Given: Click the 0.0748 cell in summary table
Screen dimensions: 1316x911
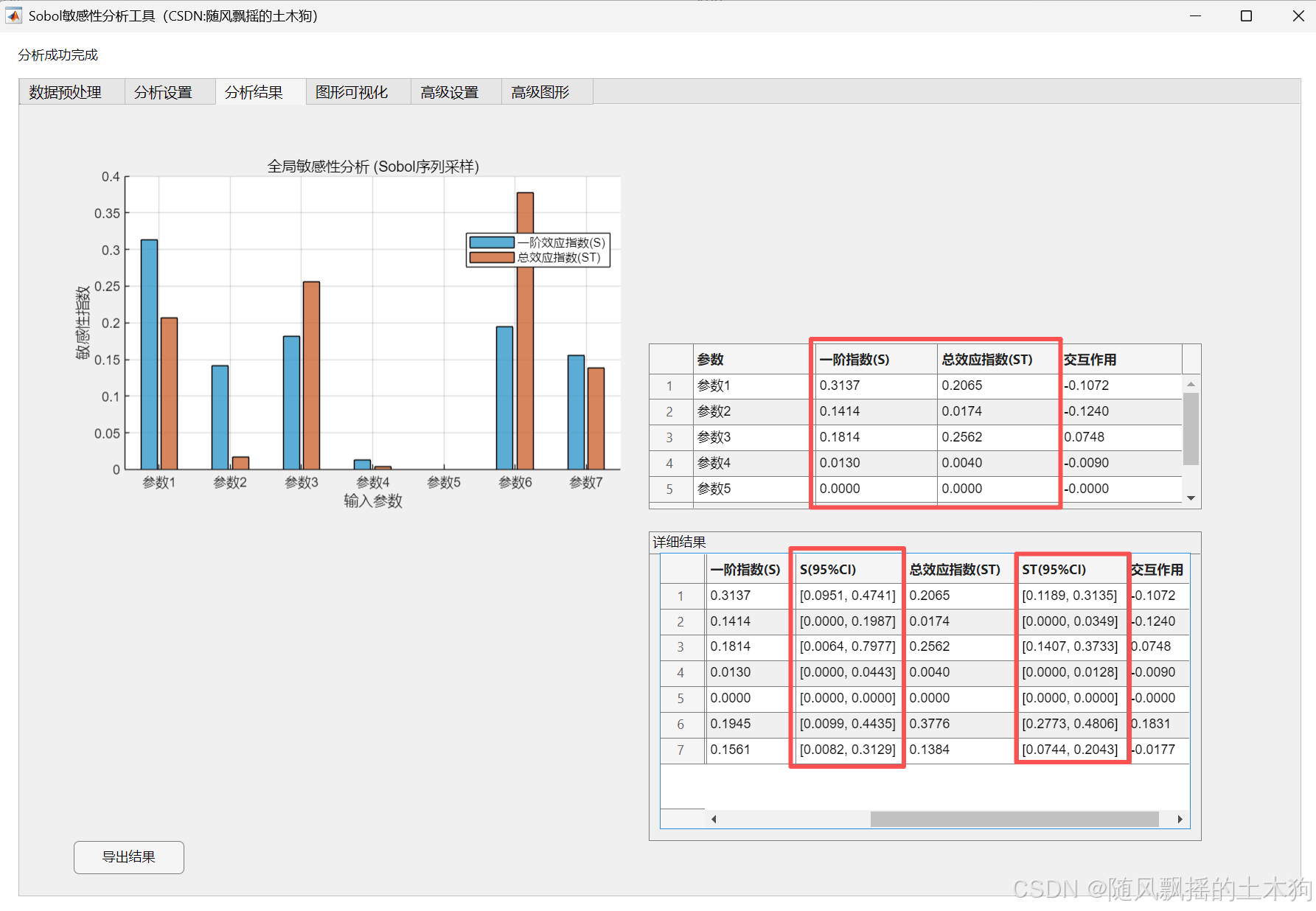Looking at the screenshot, I should (1122, 437).
